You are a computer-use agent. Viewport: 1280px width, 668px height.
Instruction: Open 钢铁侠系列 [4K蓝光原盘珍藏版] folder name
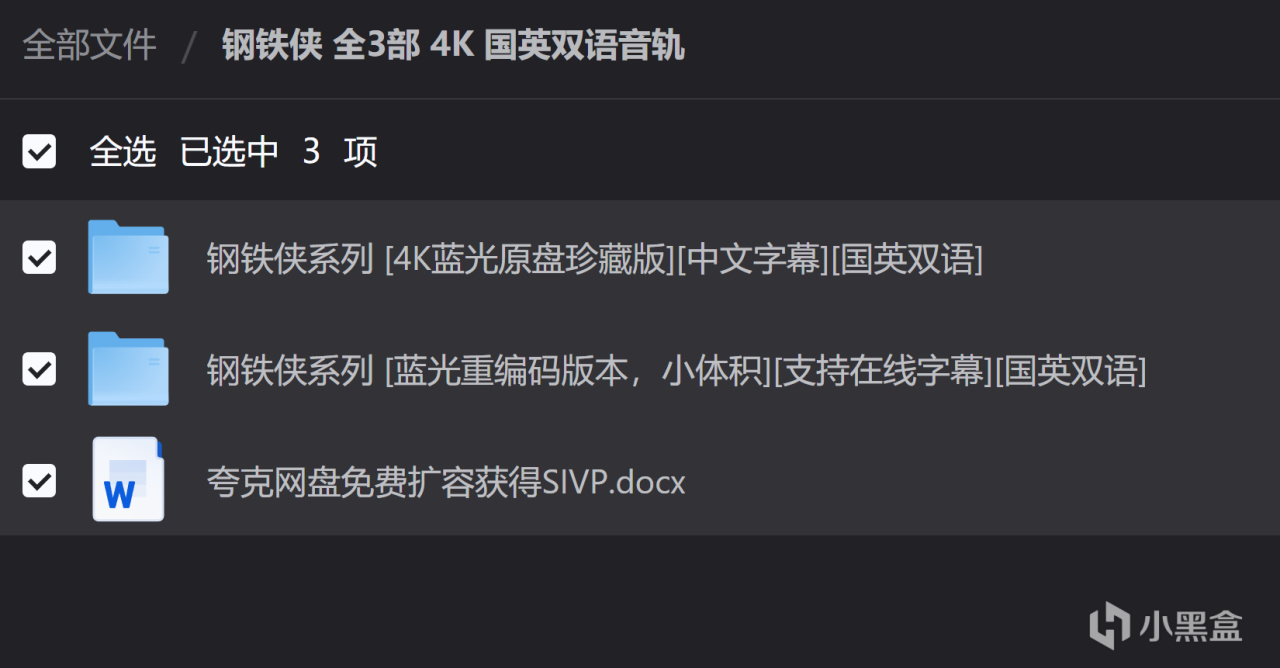[595, 259]
